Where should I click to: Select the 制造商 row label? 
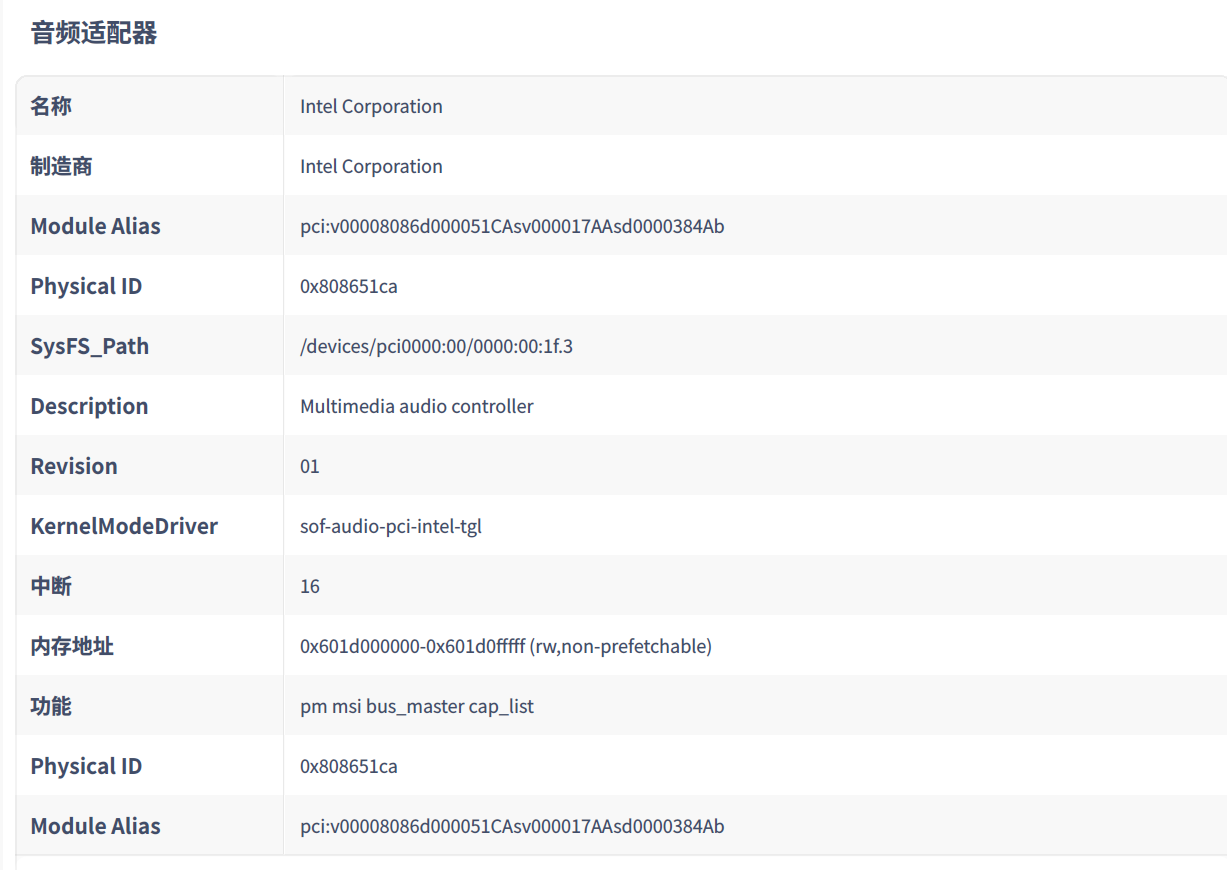coord(61,166)
